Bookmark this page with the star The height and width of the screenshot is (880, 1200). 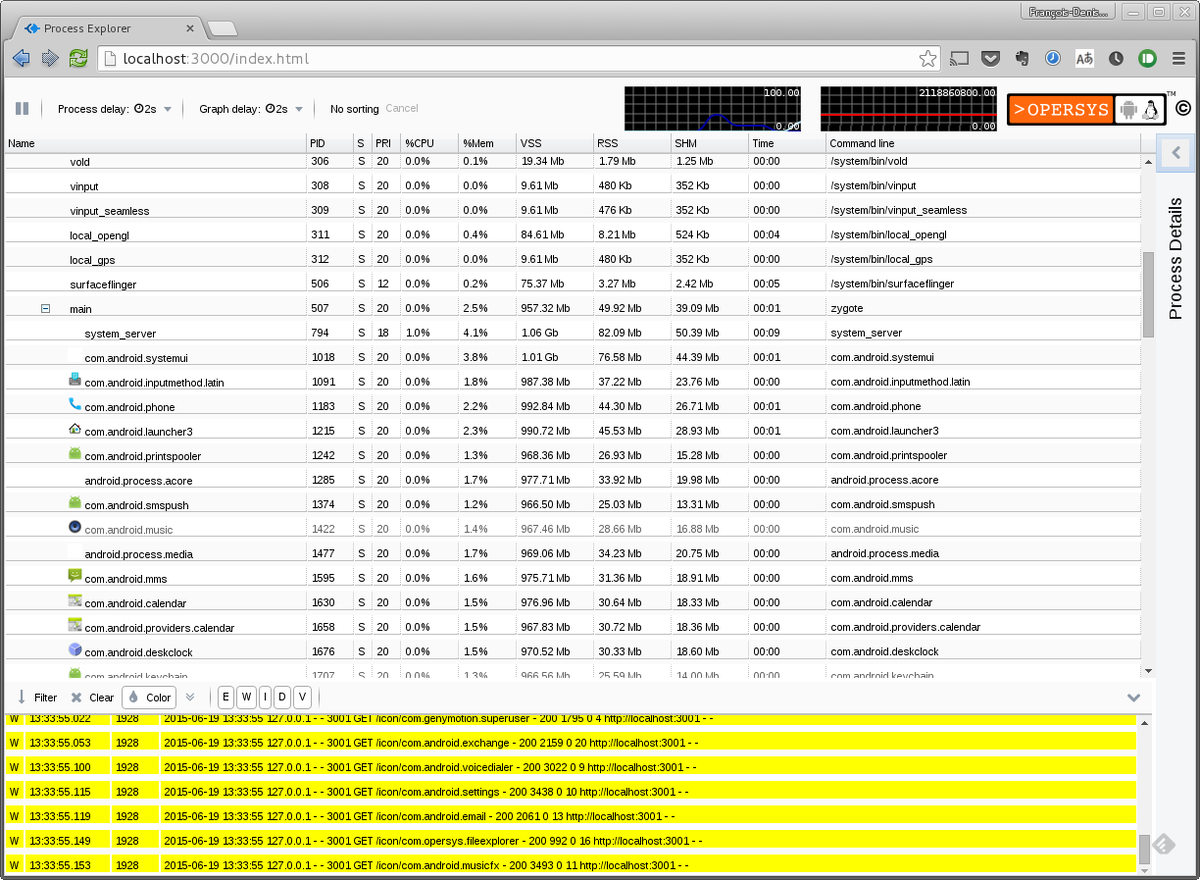pyautogui.click(x=927, y=59)
